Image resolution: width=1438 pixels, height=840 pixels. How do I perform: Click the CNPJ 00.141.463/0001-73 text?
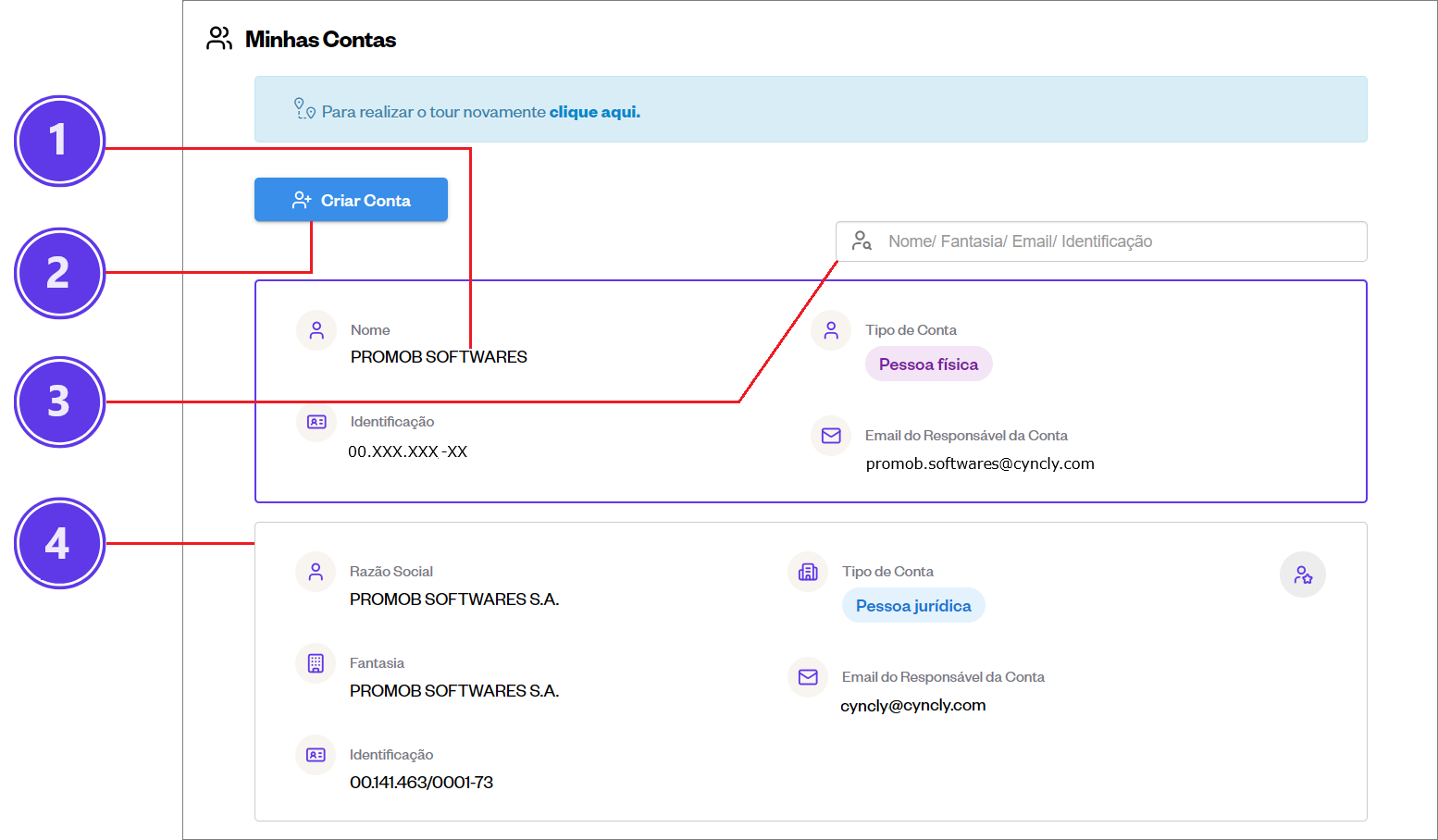point(421,783)
